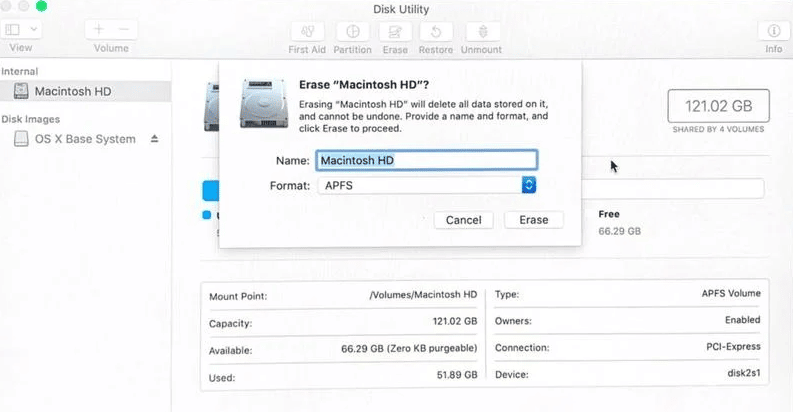Open the Info toolbar icon
The height and width of the screenshot is (412, 793).
[774, 31]
